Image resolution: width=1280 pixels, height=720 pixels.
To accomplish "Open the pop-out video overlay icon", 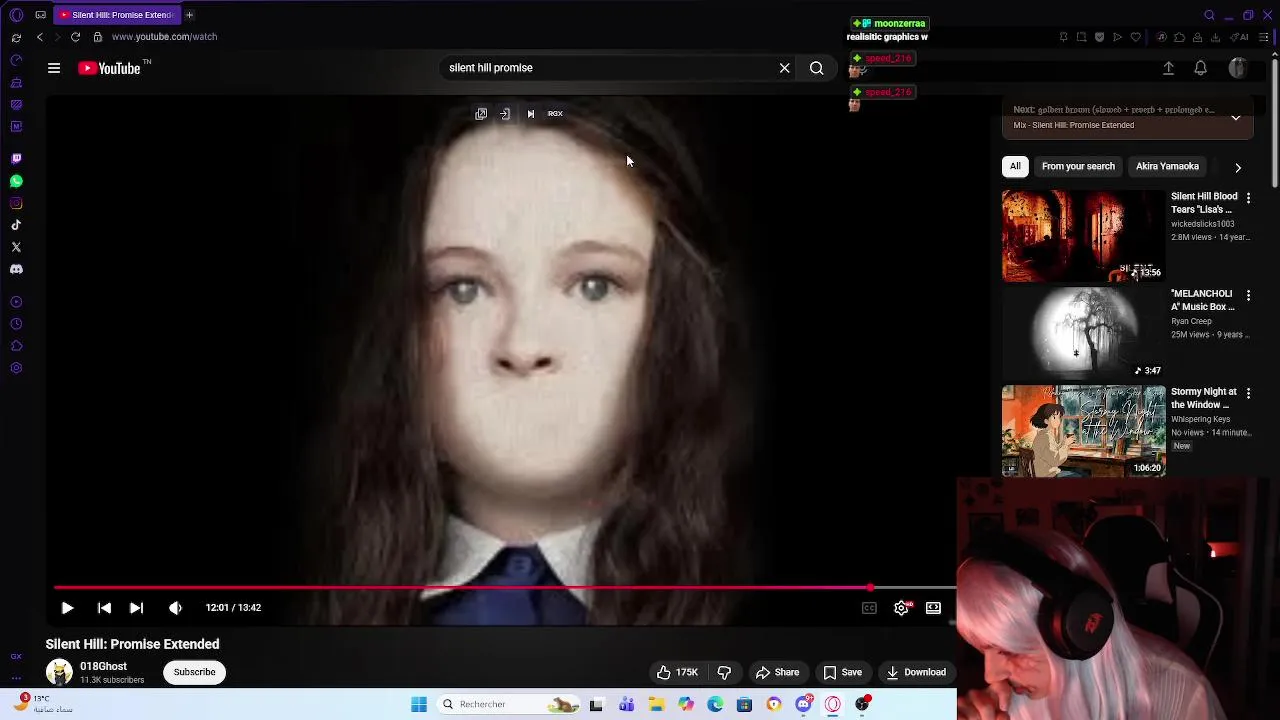I will [x=481, y=114].
